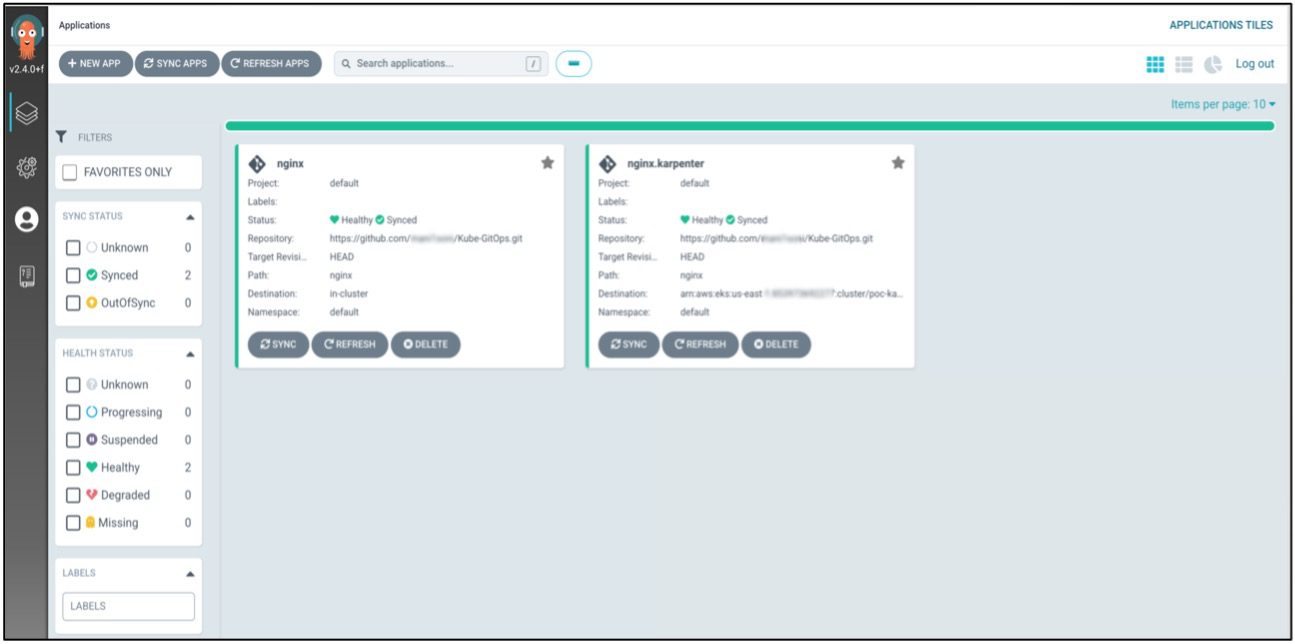
Task: Delete the nginx.karpenter application
Action: tap(776, 344)
